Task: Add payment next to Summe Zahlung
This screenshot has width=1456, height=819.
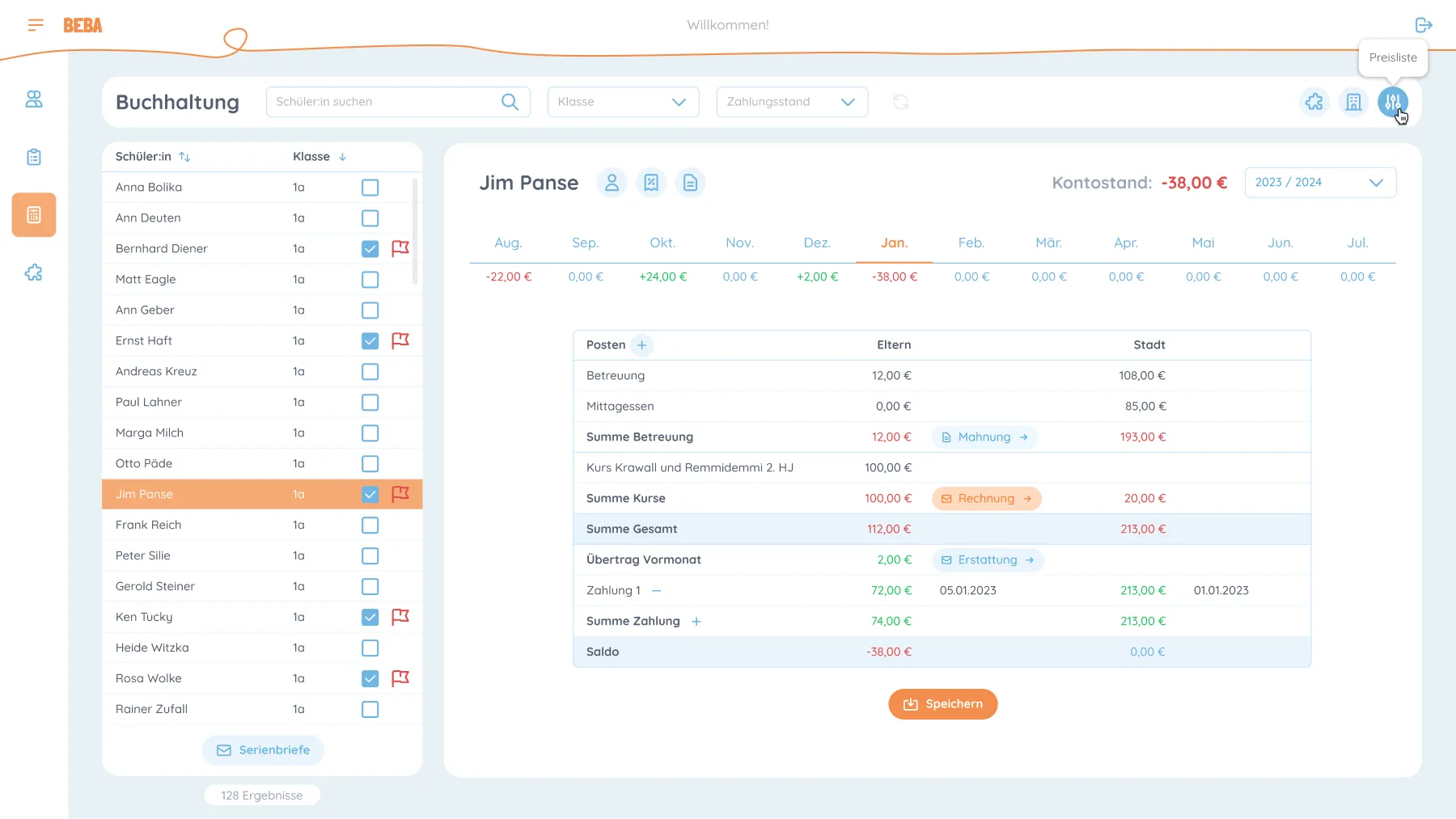Action: tap(696, 622)
